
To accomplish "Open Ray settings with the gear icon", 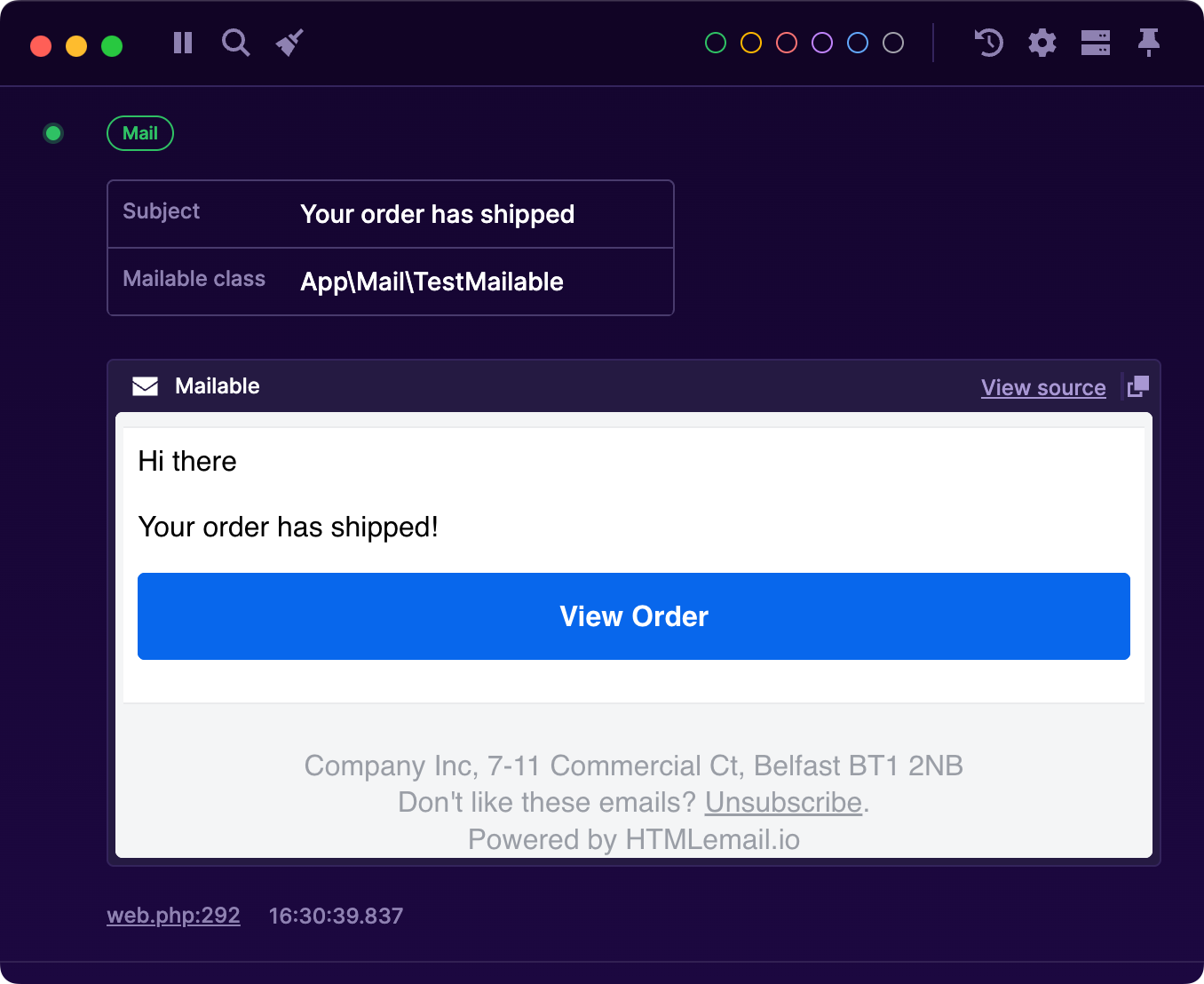I will coord(1042,42).
